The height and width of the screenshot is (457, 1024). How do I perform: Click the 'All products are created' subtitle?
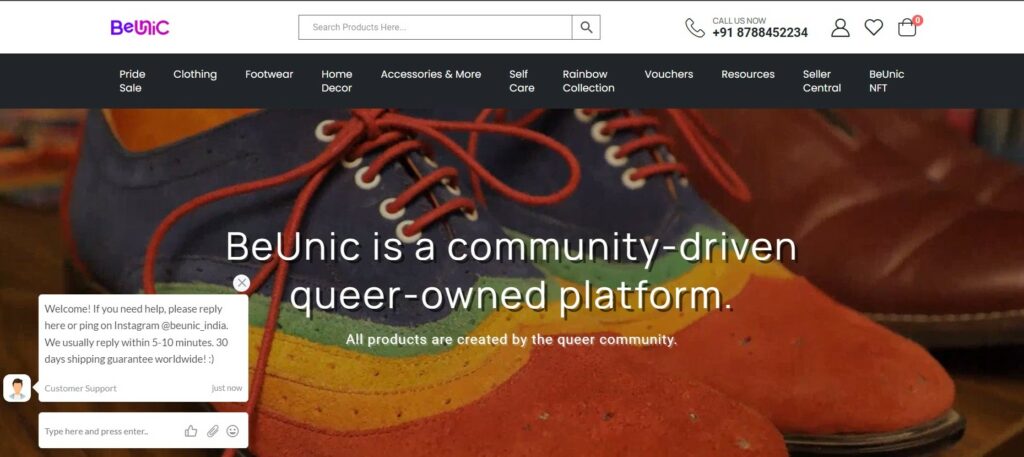[511, 339]
